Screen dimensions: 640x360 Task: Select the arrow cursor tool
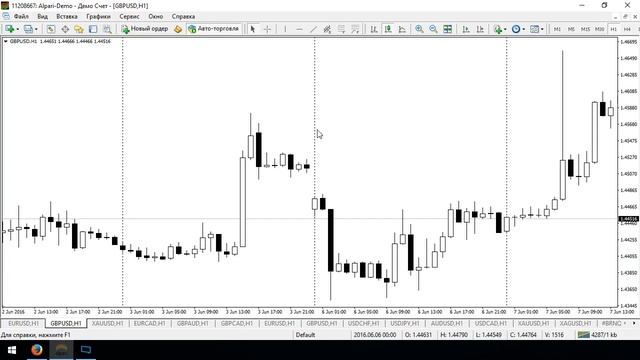point(253,29)
